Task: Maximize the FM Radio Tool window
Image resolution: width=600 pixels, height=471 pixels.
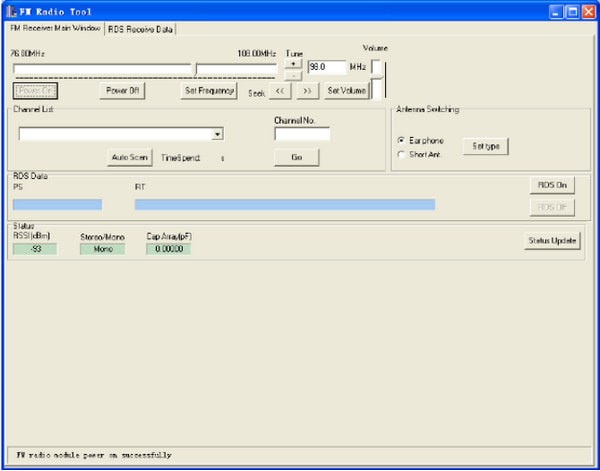Action: click(572, 10)
